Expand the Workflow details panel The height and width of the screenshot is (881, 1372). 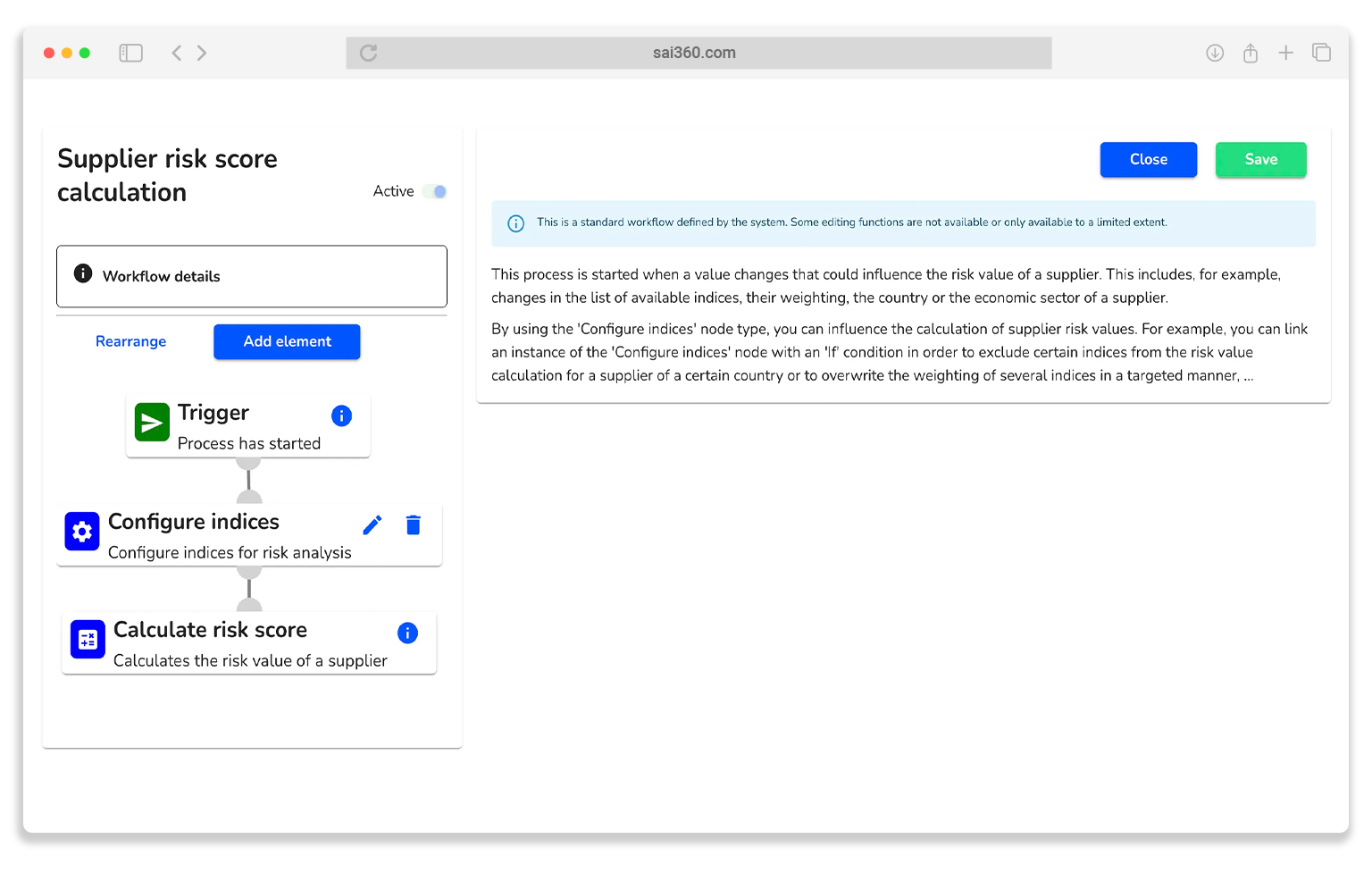pyautogui.click(x=252, y=276)
